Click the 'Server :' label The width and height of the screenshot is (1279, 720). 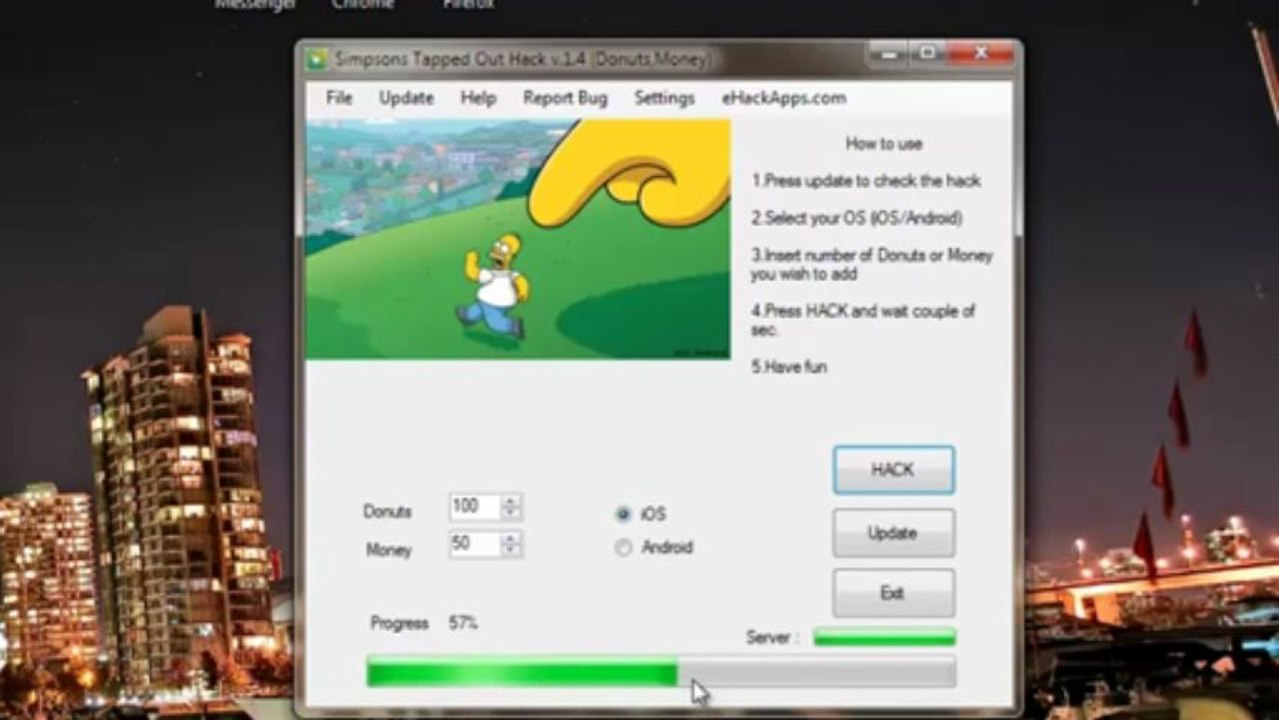(x=772, y=637)
